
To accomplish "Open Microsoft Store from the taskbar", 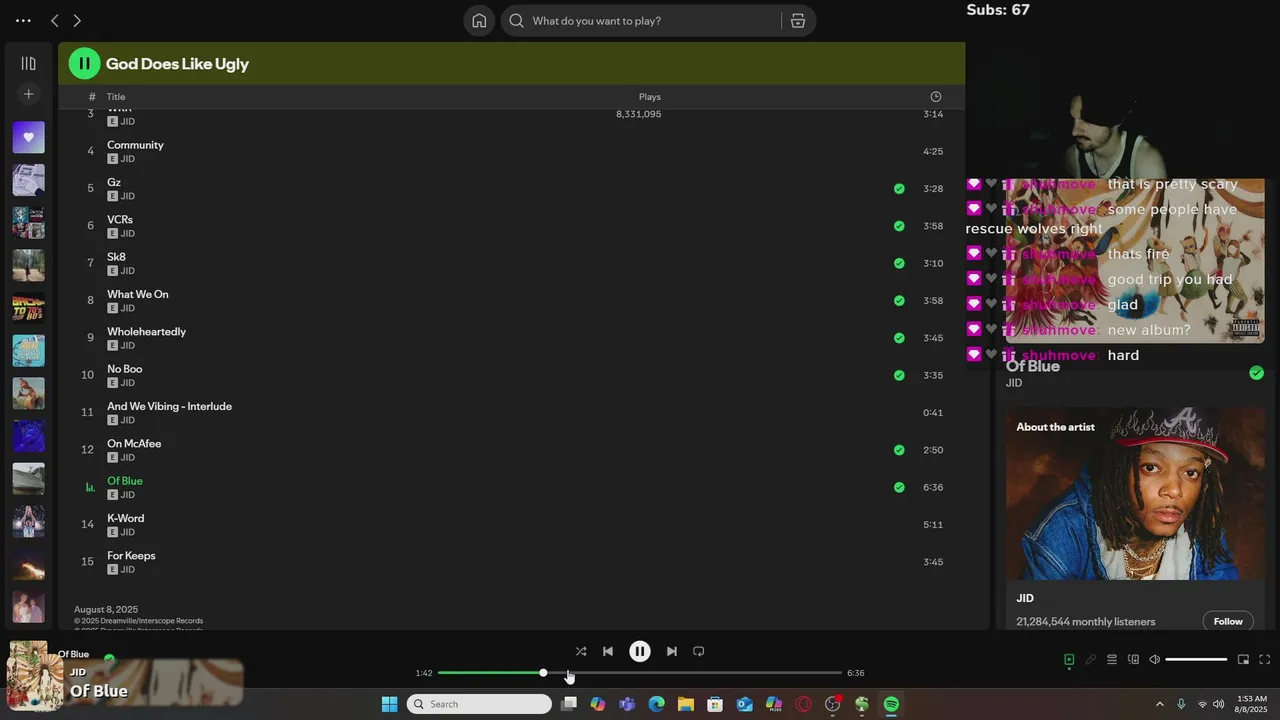I will 715,704.
